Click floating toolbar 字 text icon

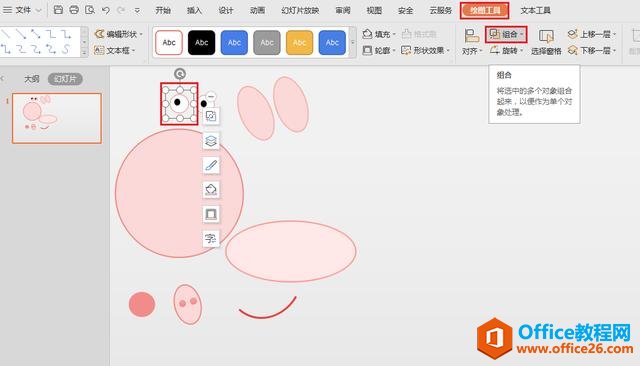pyautogui.click(x=211, y=239)
